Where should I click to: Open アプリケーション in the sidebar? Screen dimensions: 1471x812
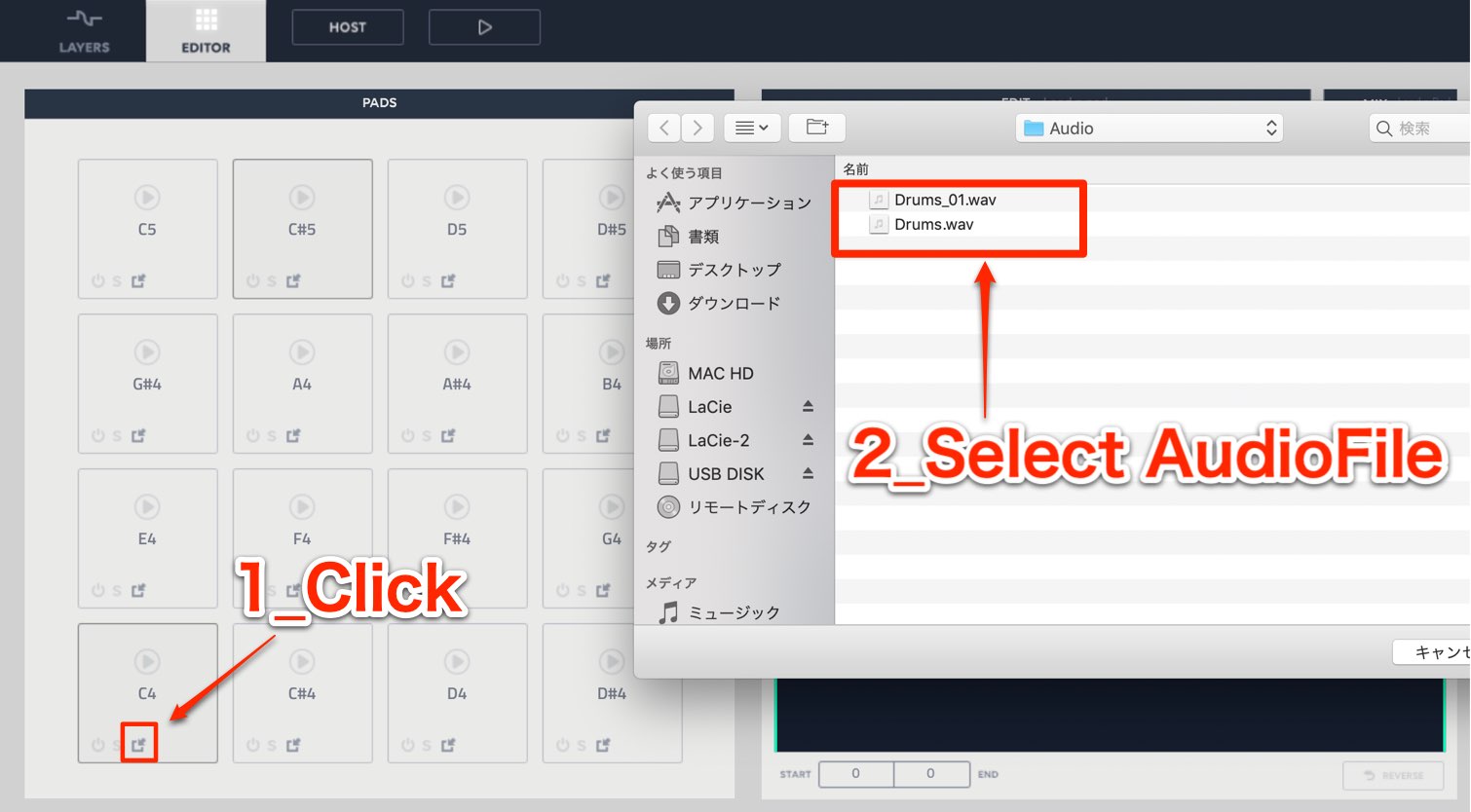click(735, 203)
